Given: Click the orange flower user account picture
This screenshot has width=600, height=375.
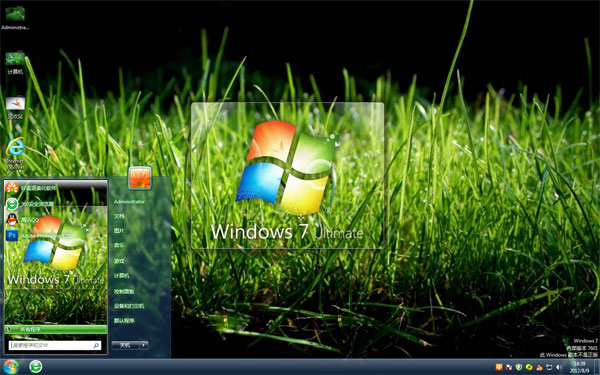Looking at the screenshot, I should [x=140, y=178].
